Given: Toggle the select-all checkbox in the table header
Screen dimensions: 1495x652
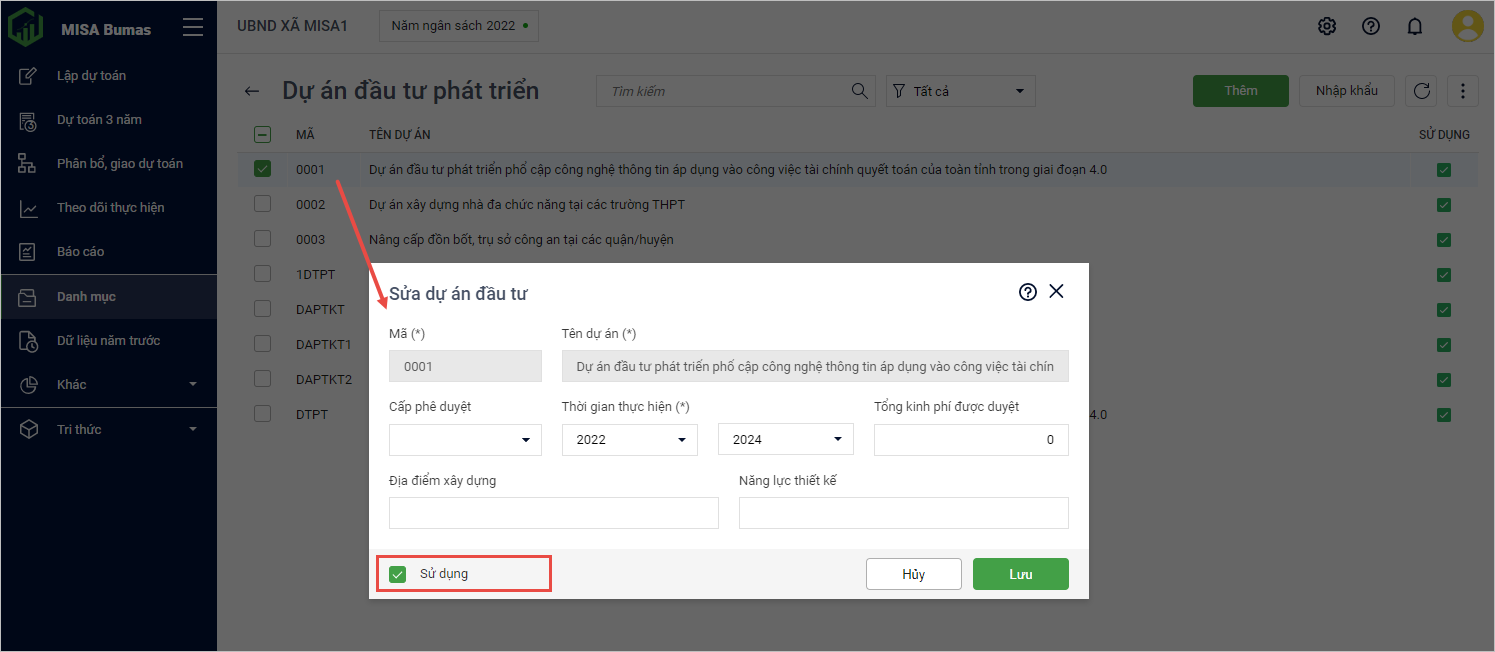Looking at the screenshot, I should (262, 135).
